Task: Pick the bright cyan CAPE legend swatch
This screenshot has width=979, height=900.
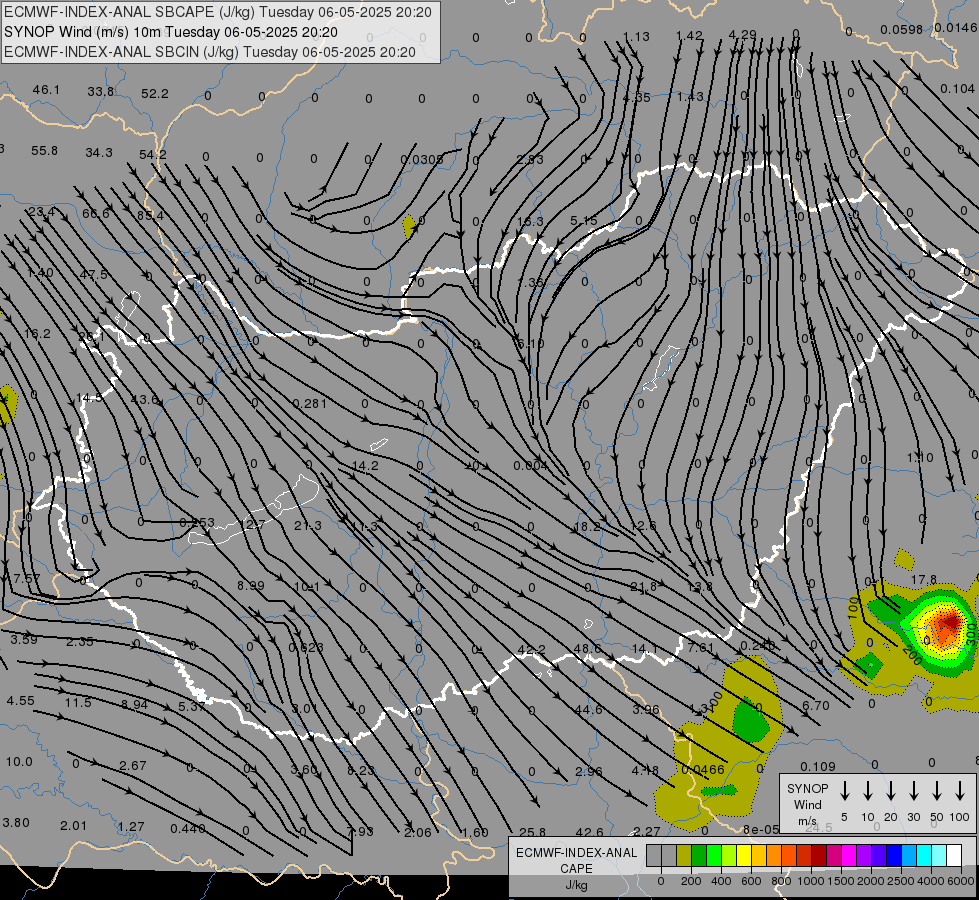Action: point(923,856)
